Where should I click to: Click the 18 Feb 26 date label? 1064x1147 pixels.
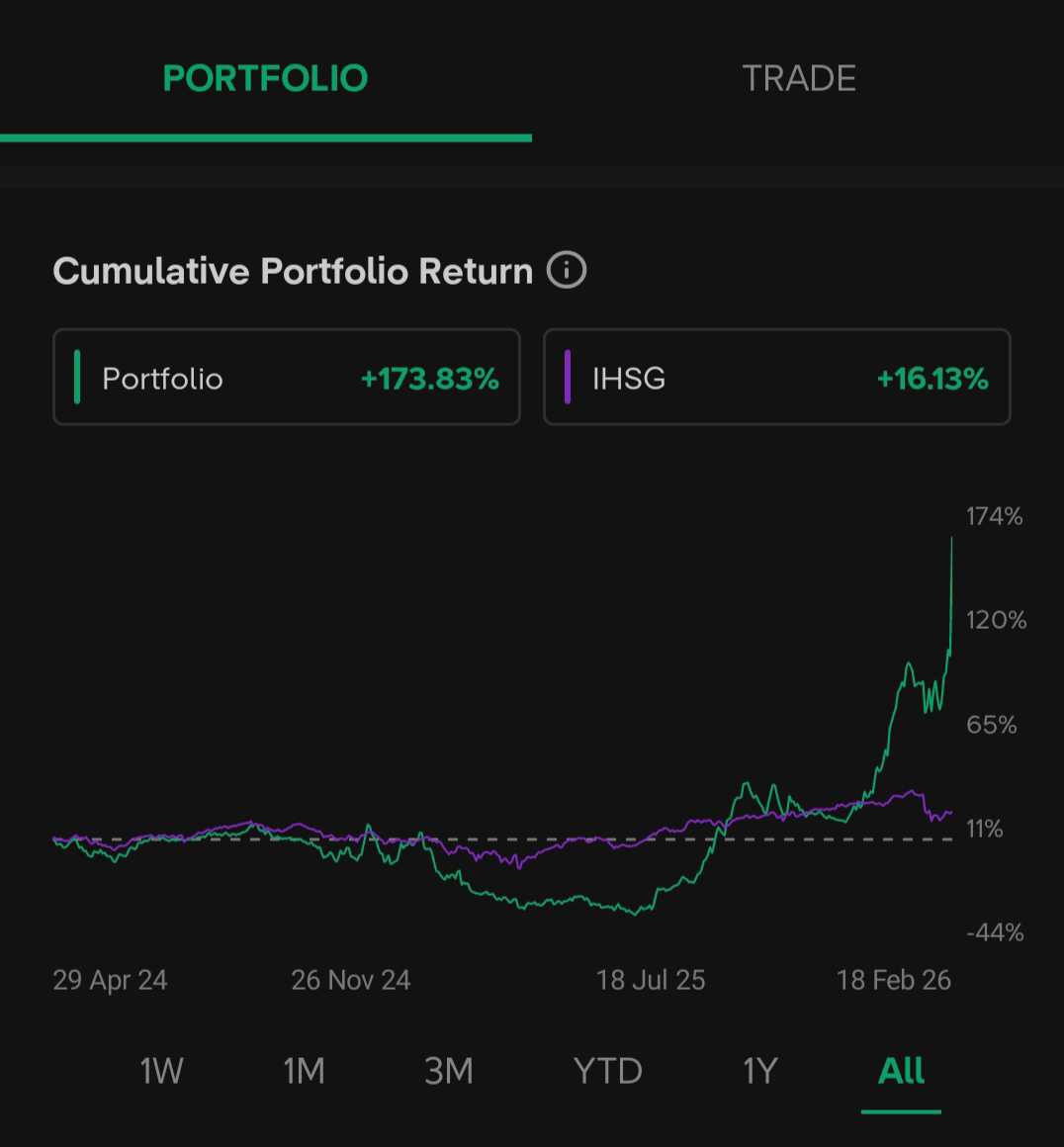click(x=893, y=980)
